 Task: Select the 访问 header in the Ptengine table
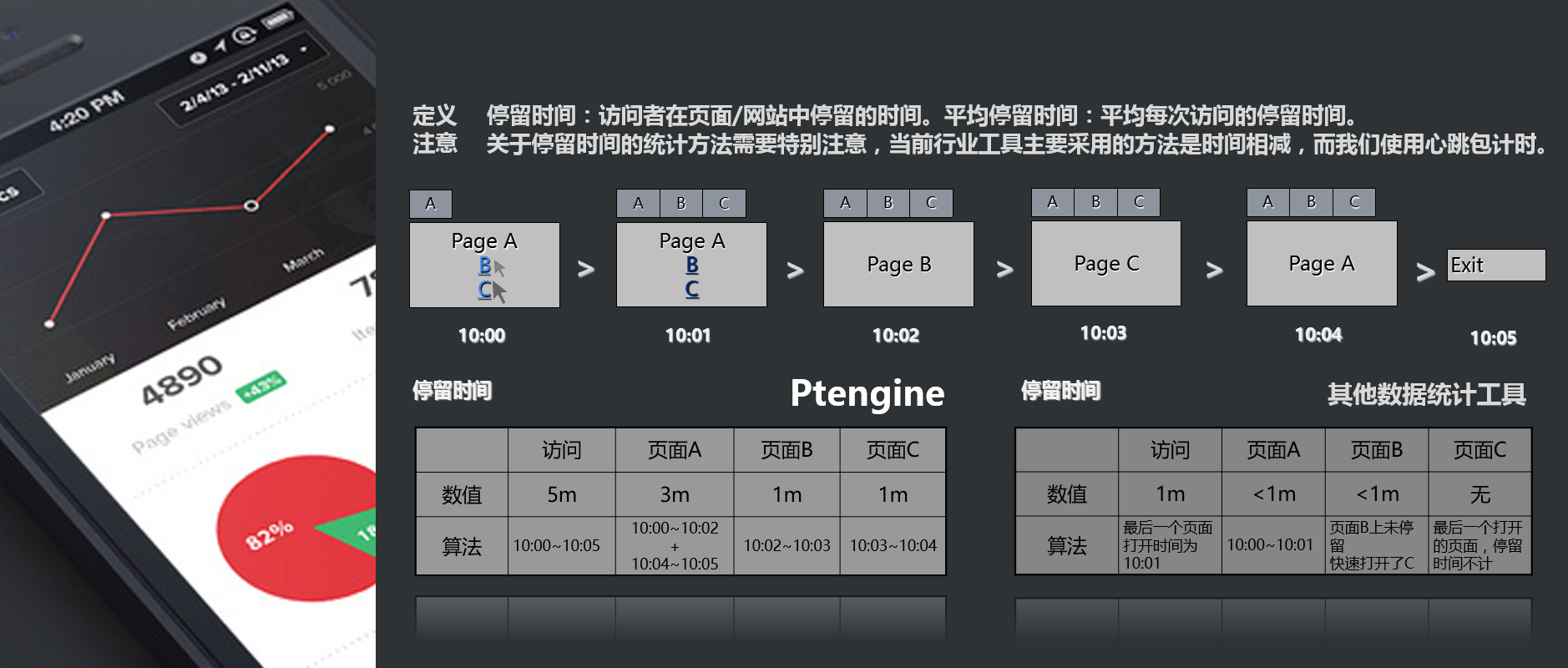pos(562,451)
